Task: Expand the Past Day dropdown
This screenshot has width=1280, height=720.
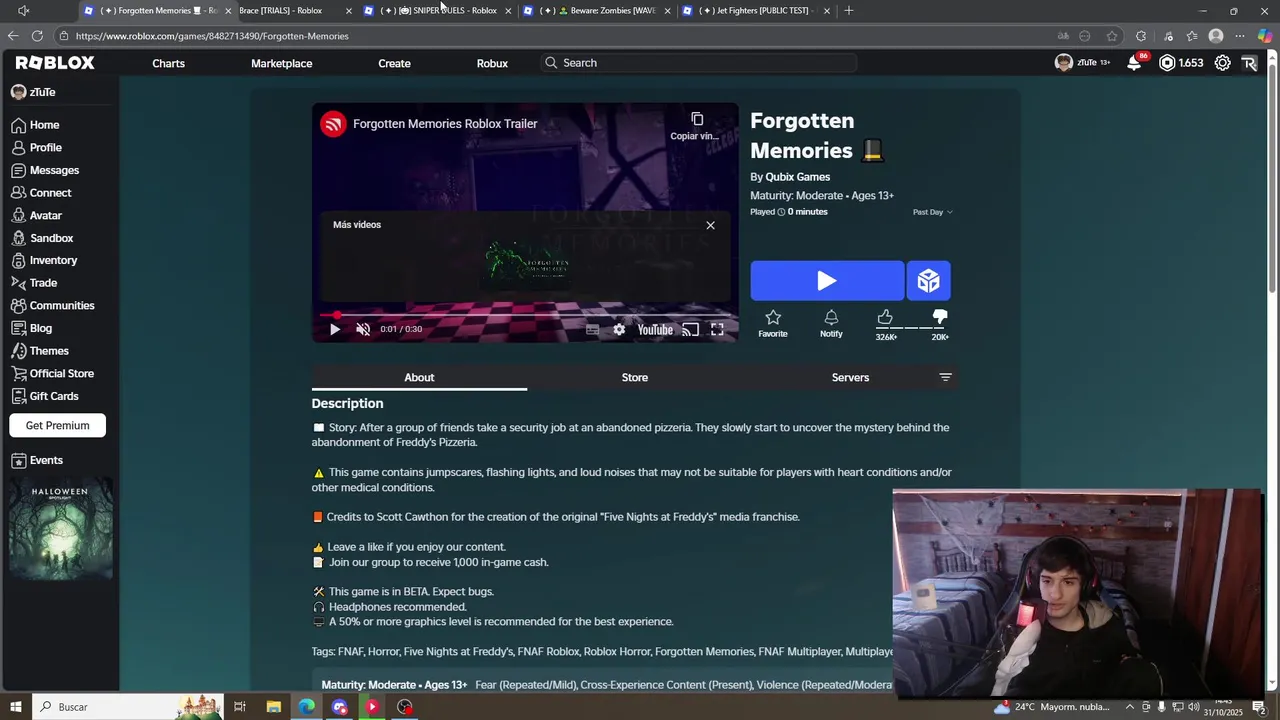Action: point(932,212)
